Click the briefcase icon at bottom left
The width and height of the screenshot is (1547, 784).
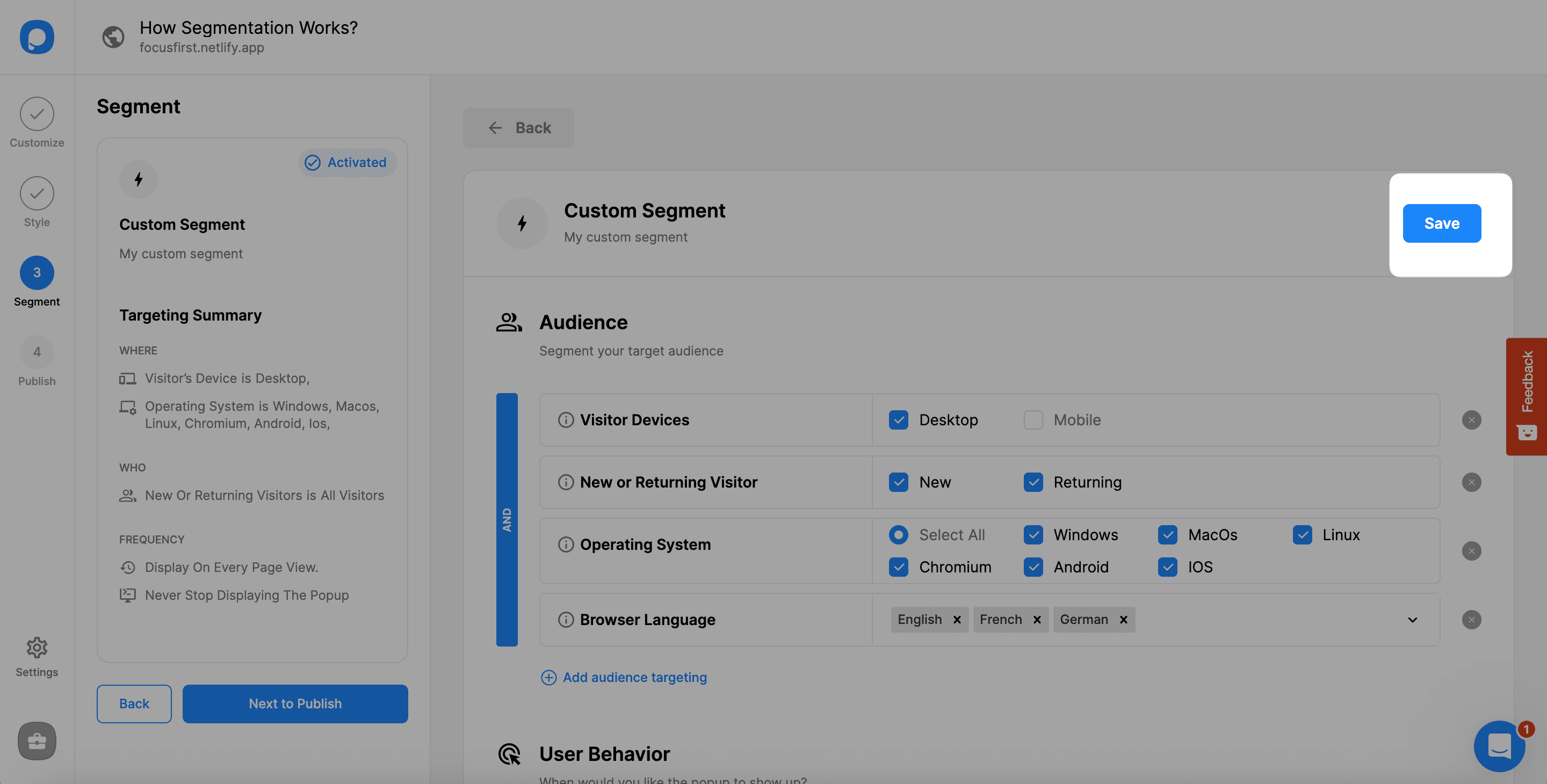click(37, 741)
